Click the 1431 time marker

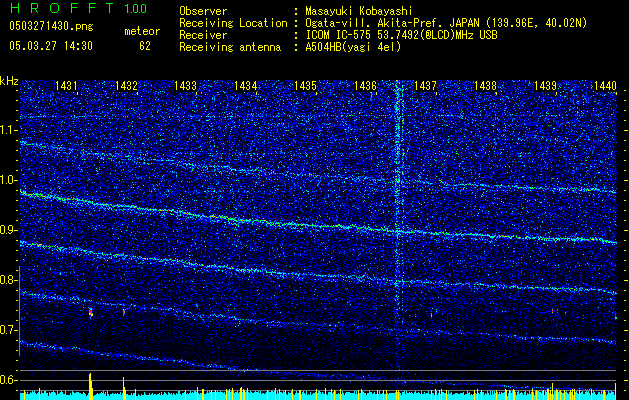pos(68,87)
